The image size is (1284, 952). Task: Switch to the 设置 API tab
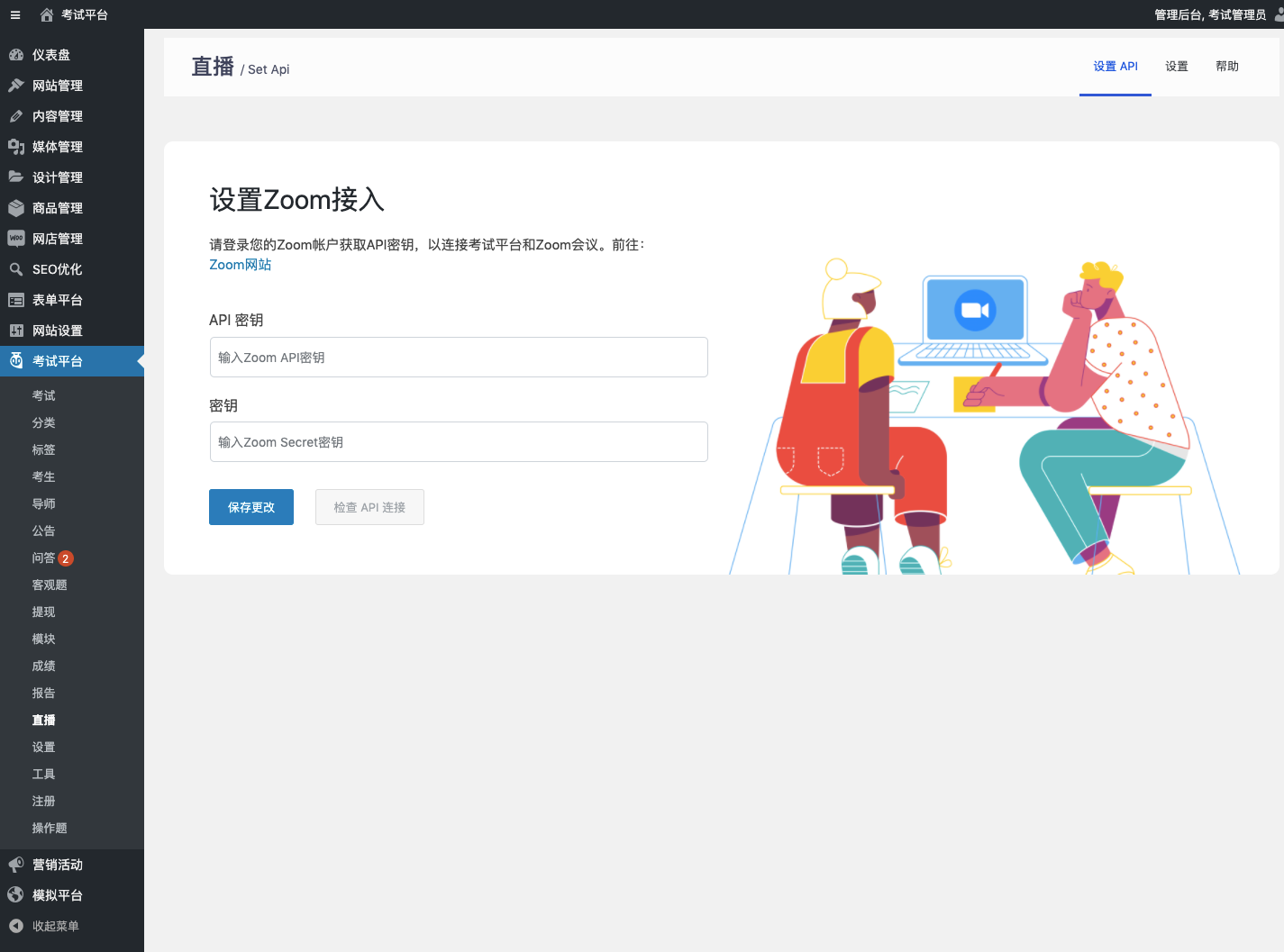(x=1116, y=67)
